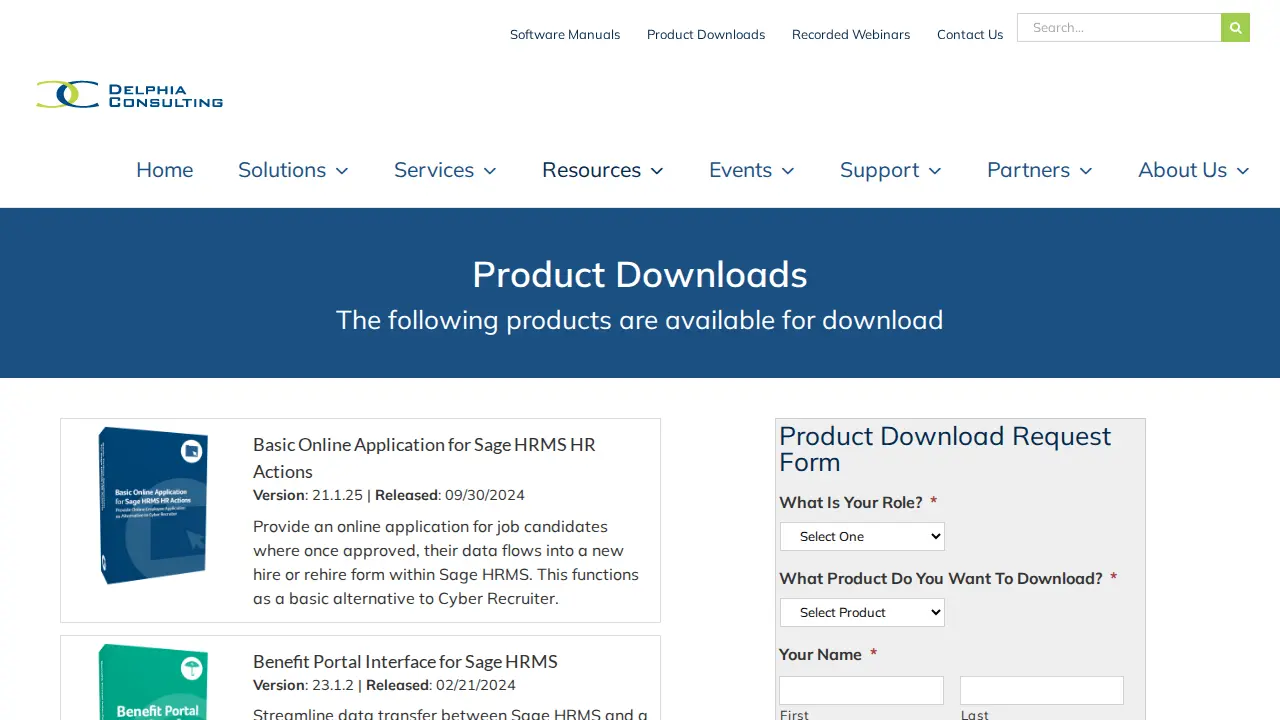Expand the Resources menu chevron
1280x720 pixels.
pos(657,171)
